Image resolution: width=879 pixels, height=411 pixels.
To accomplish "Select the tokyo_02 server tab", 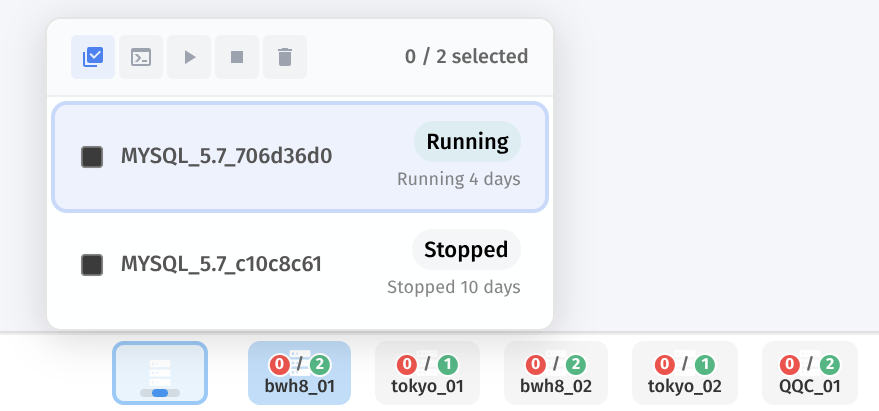I will [x=684, y=373].
